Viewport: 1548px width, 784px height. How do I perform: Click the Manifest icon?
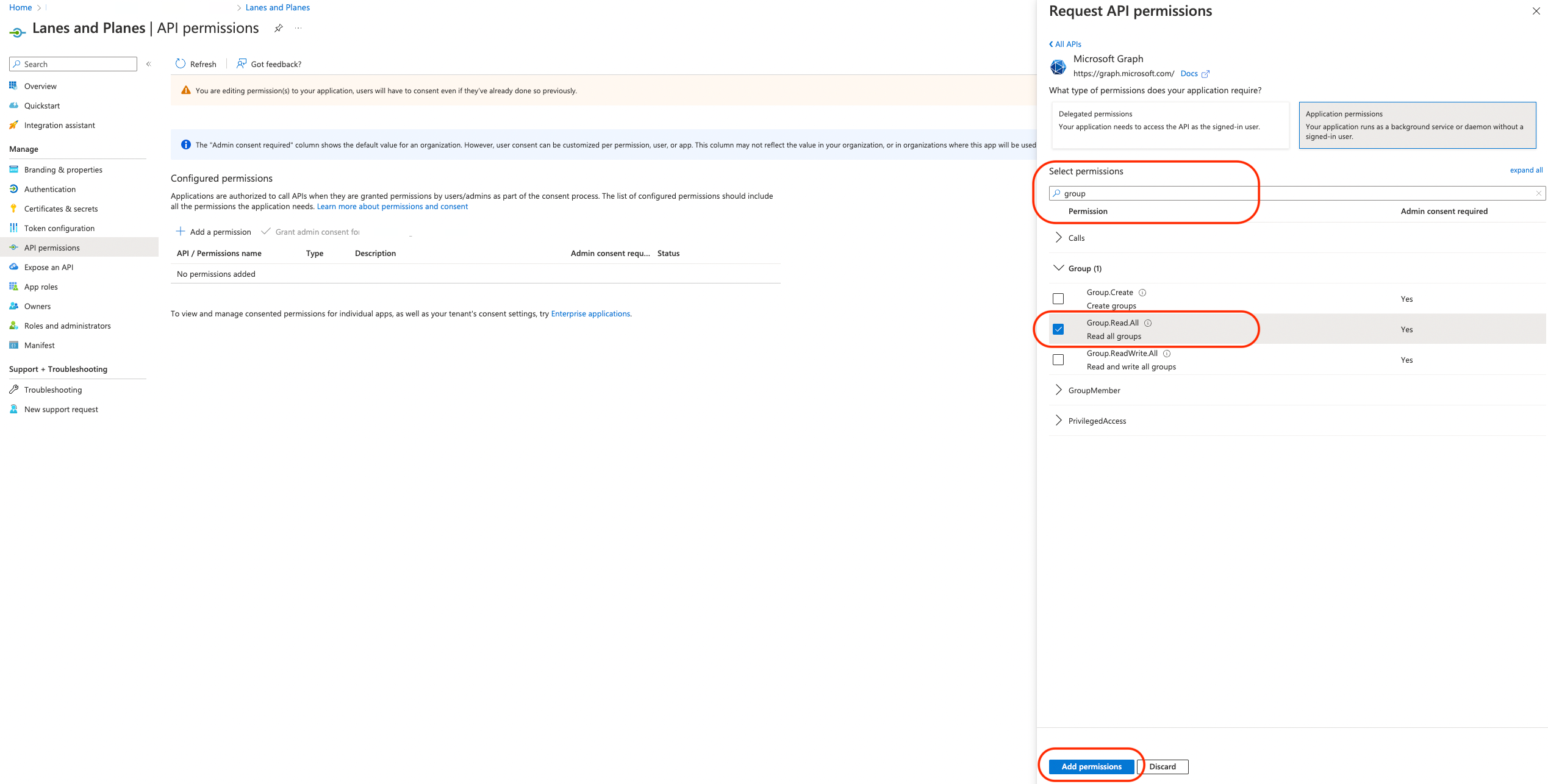click(13, 345)
